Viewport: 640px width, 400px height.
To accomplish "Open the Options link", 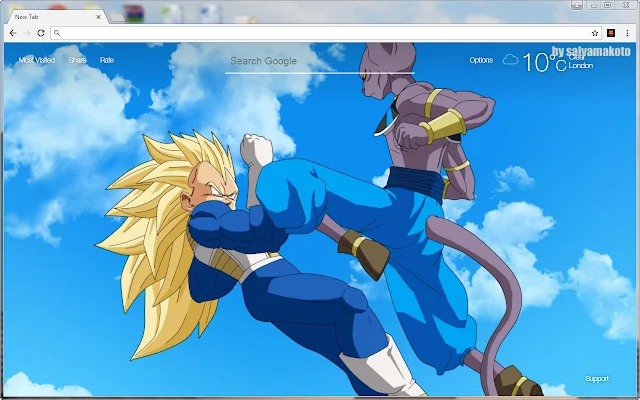I will pyautogui.click(x=481, y=60).
